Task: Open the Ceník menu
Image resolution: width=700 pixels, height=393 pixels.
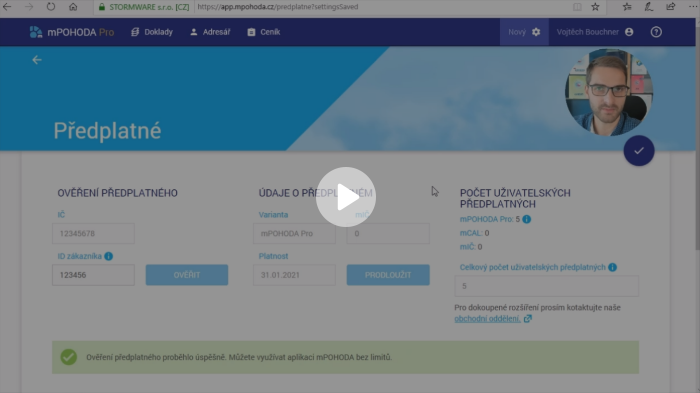Action: (x=264, y=32)
